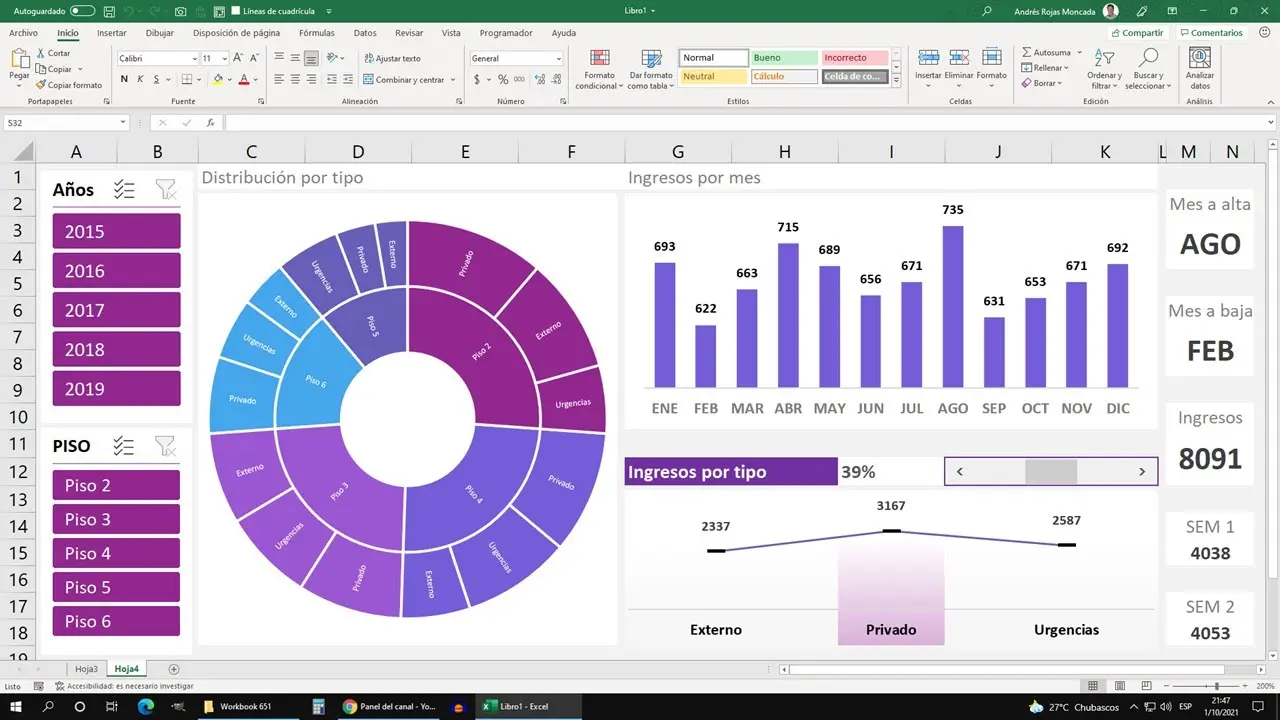Enable multi-select on the PISO slicer
The width and height of the screenshot is (1280, 720).
pyautogui.click(x=124, y=446)
